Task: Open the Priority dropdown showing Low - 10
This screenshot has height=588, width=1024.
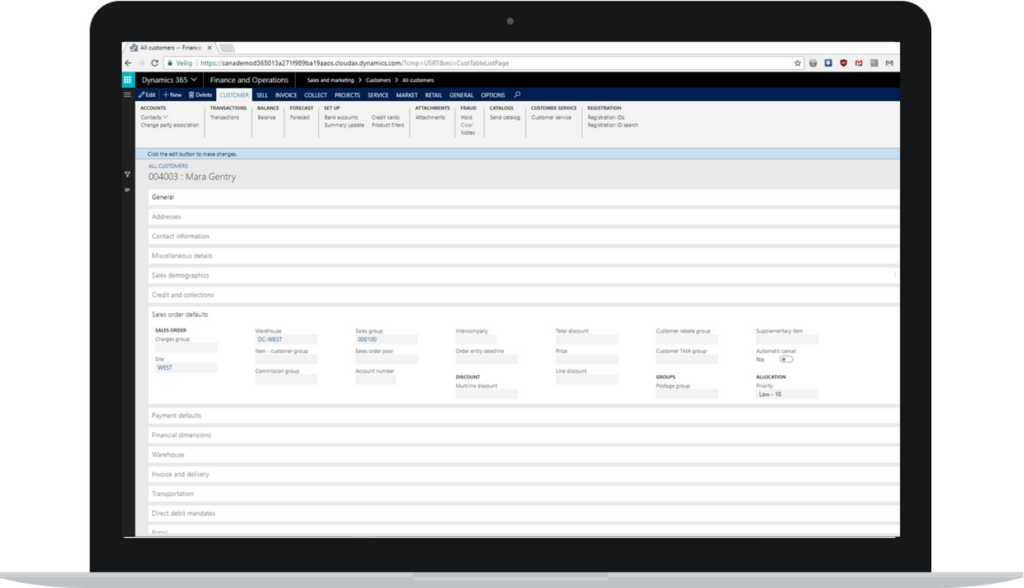Action: tap(787, 394)
